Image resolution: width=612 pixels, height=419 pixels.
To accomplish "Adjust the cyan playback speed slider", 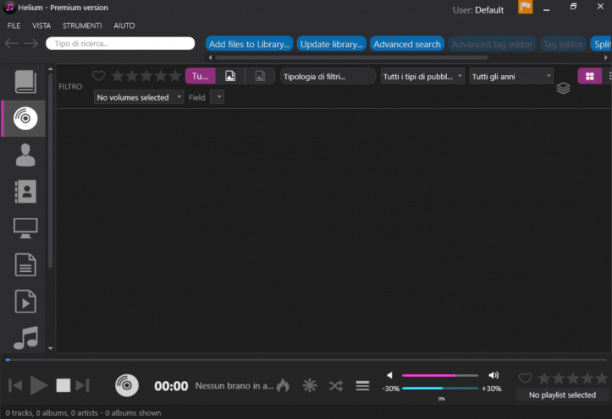I will point(440,388).
